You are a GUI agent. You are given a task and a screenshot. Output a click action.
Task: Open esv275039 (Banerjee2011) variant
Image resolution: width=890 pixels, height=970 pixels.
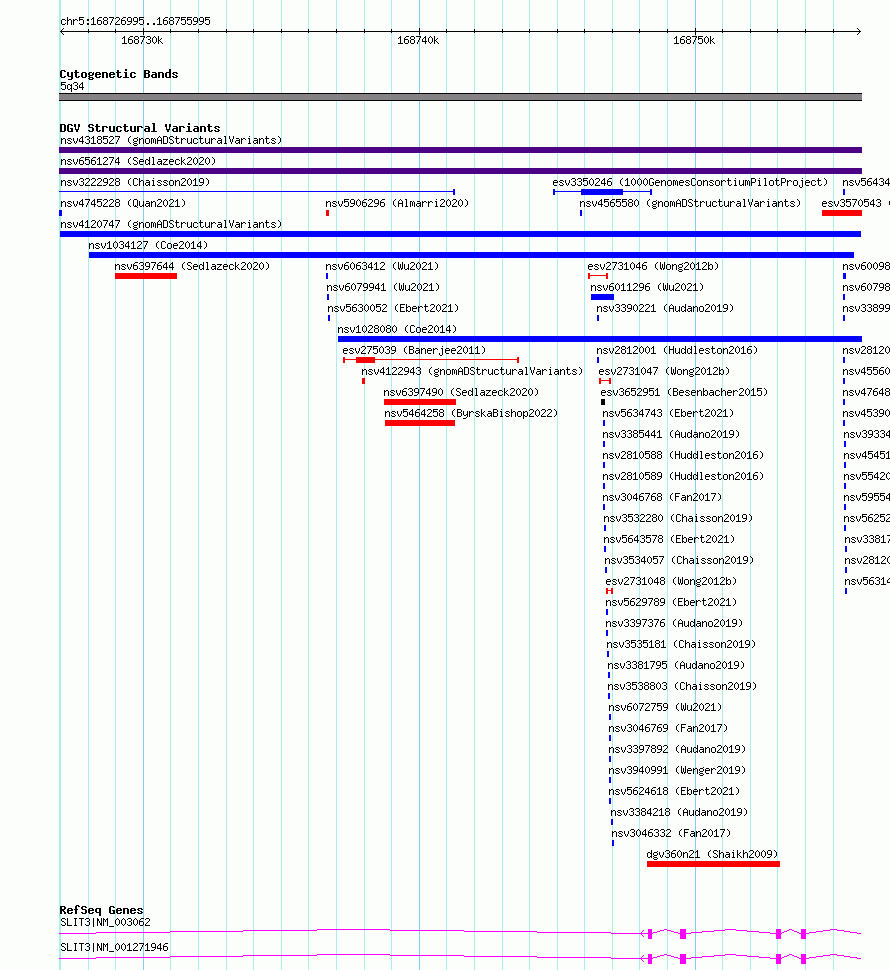pyautogui.click(x=414, y=351)
